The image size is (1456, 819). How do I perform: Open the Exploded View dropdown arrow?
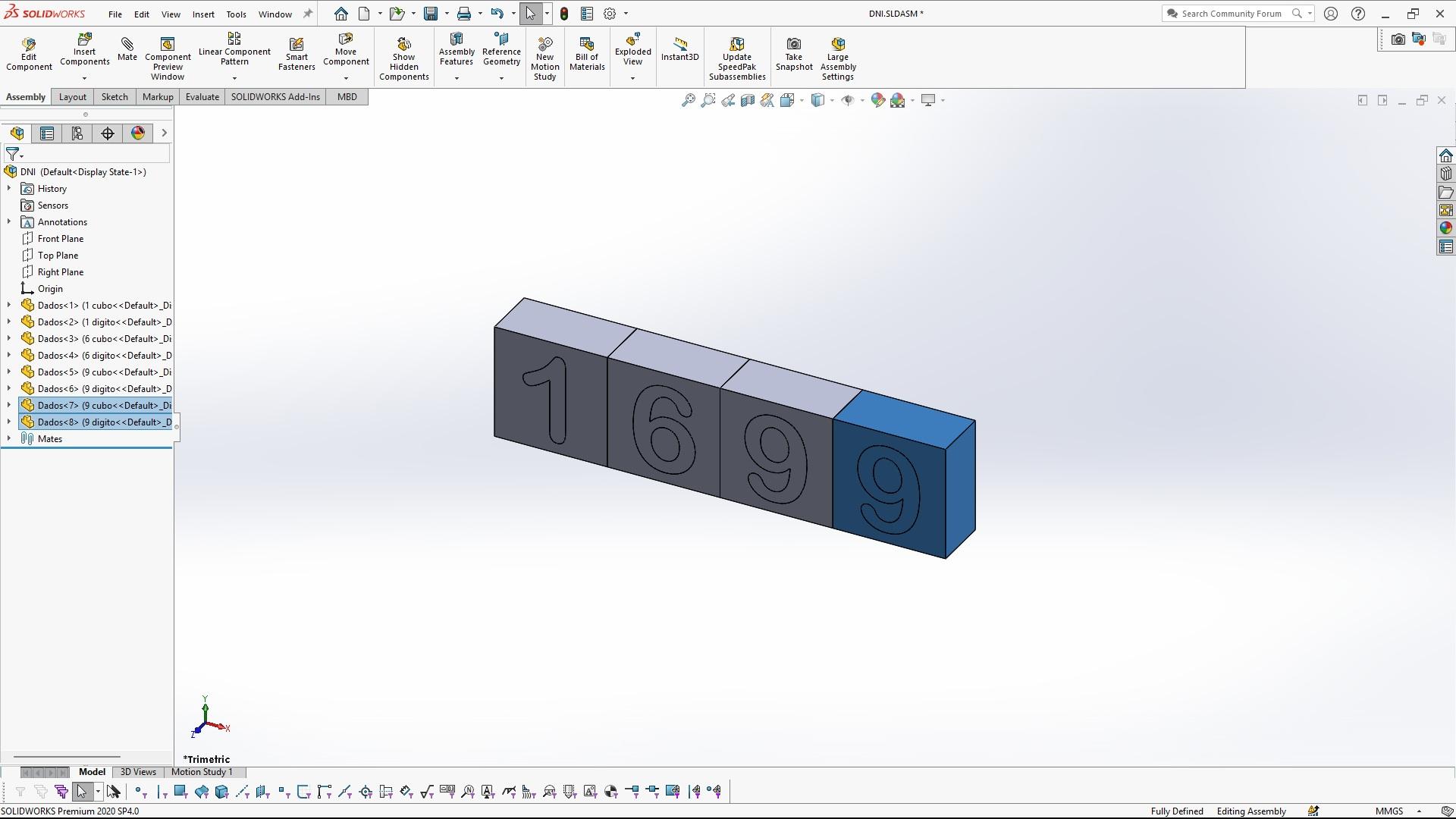click(632, 78)
